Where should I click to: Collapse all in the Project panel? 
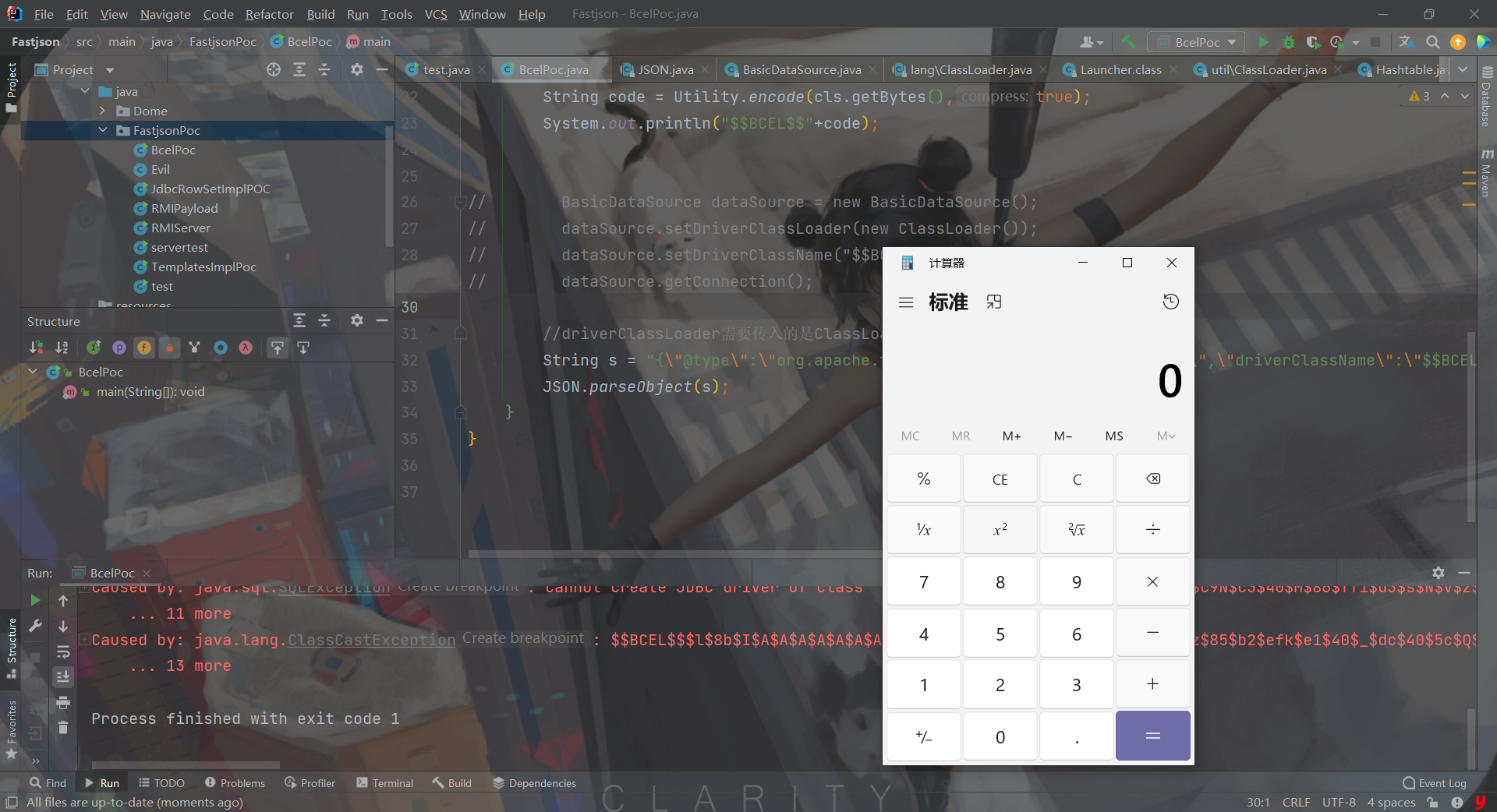click(324, 69)
